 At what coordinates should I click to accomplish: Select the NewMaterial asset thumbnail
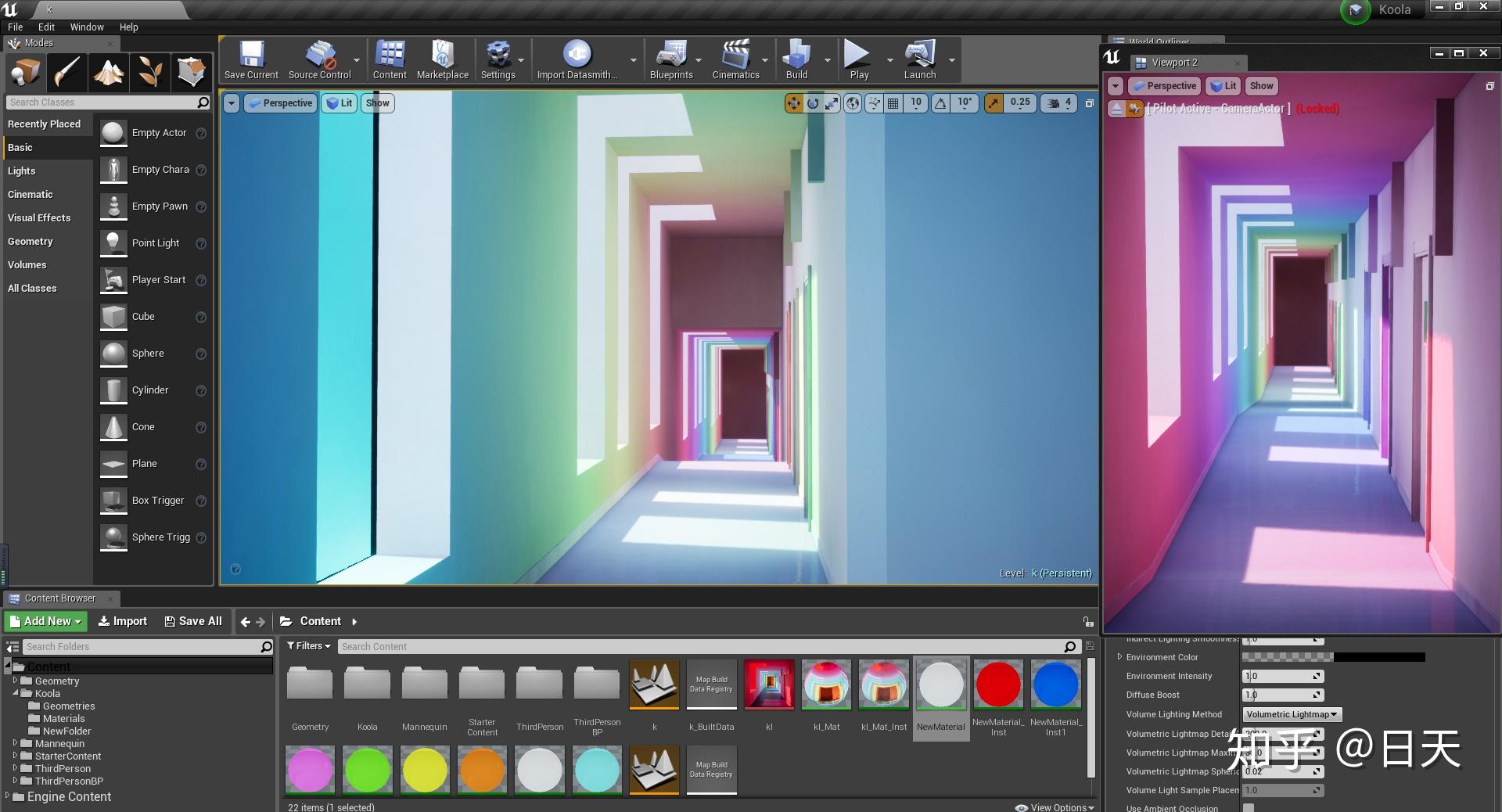point(941,684)
